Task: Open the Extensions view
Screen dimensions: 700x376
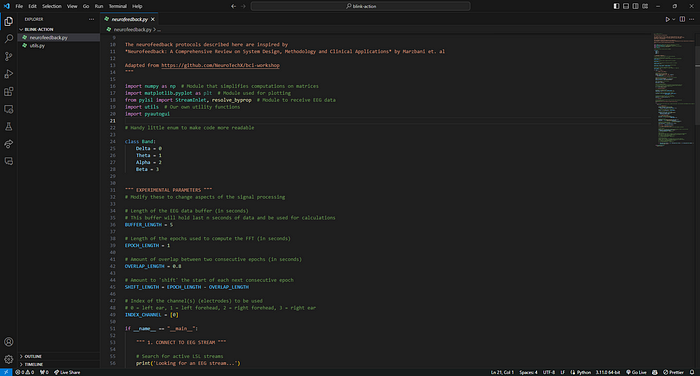Action: point(8,92)
